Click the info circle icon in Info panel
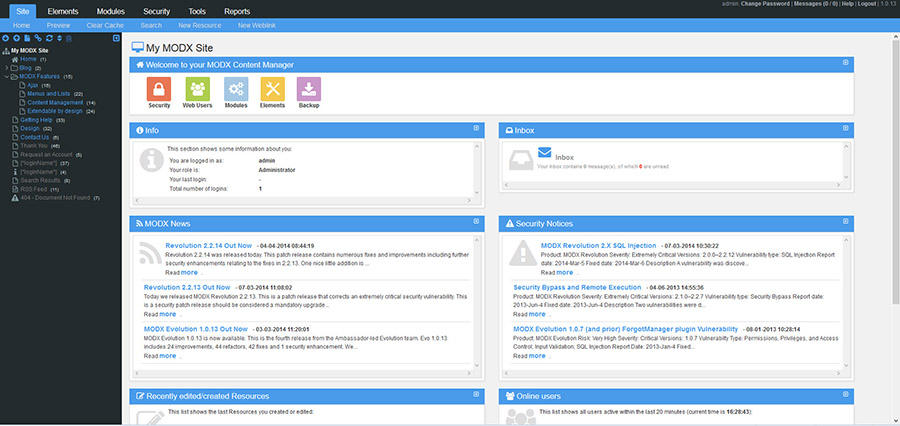 (x=152, y=160)
